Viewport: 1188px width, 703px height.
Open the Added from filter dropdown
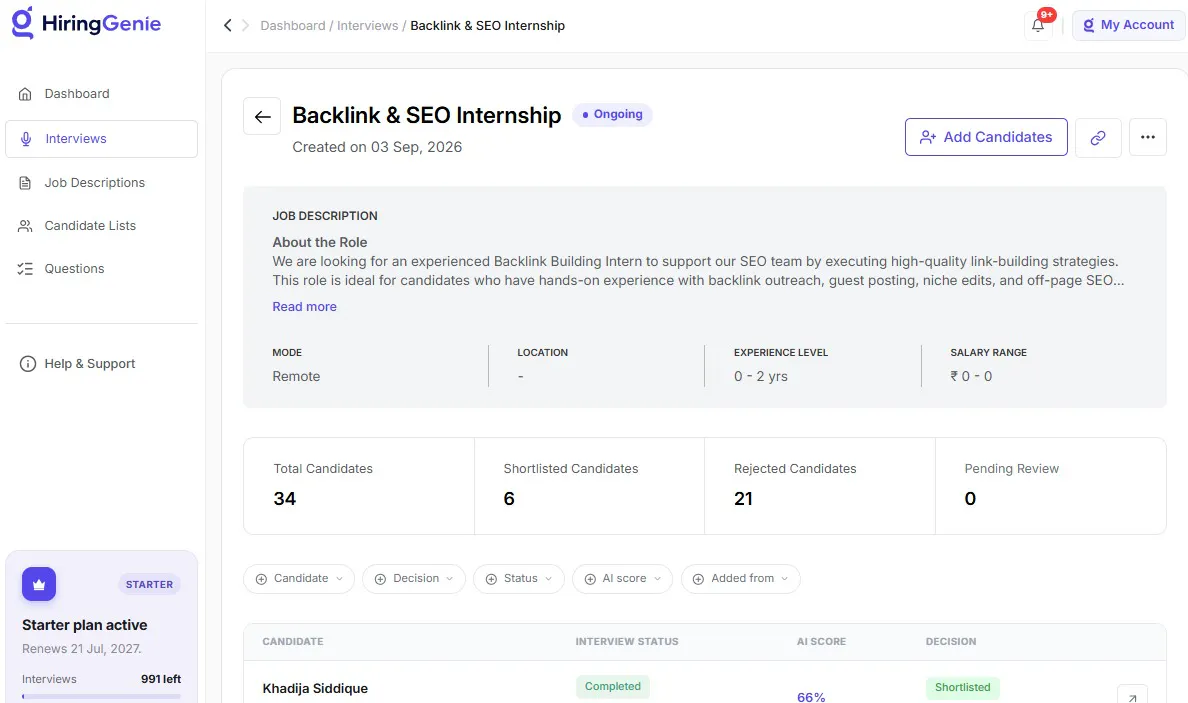click(x=740, y=579)
